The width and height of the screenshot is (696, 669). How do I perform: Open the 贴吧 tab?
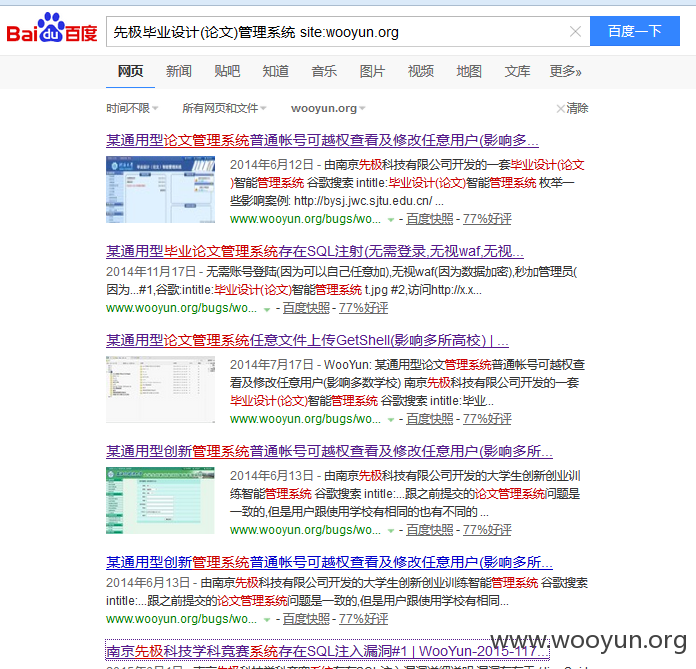tap(227, 71)
